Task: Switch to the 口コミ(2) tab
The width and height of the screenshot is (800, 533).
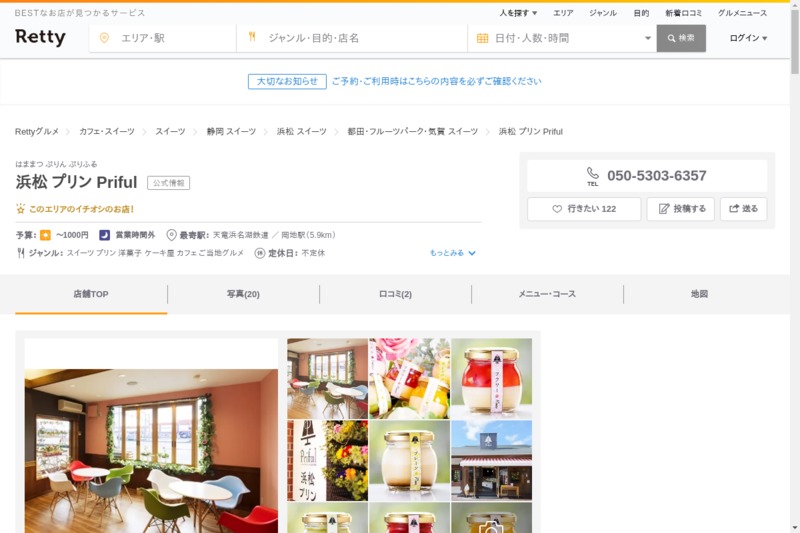Action: 395,294
